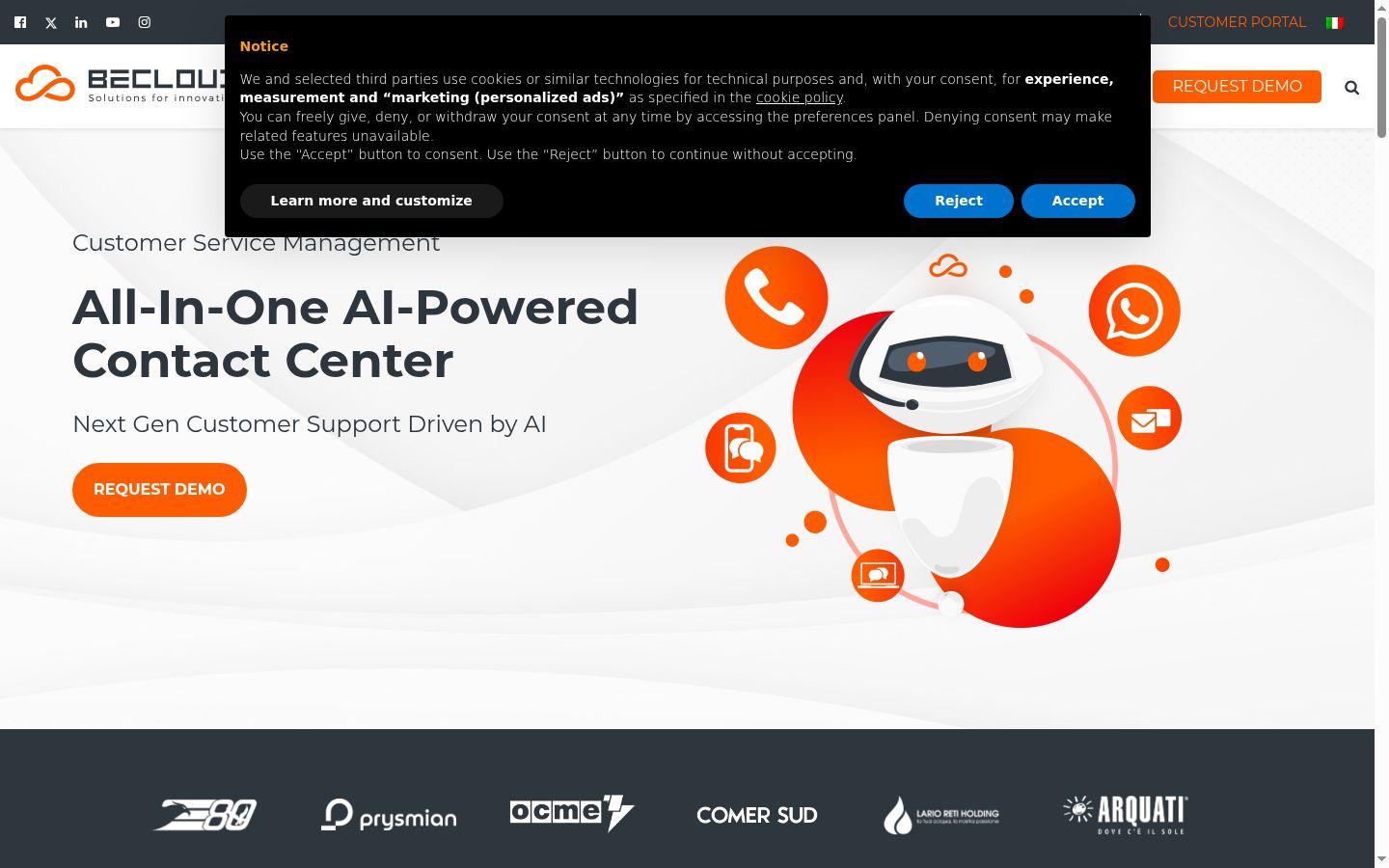This screenshot has width=1389, height=868.
Task: Click the page's vertical scrollbar thumb
Action: pyautogui.click(x=1381, y=77)
